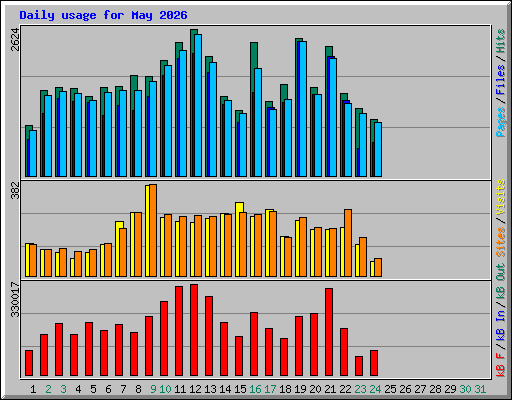Click day 18 on the x-axis
Image resolution: width=512 pixels, height=400 pixels.
coord(285,389)
